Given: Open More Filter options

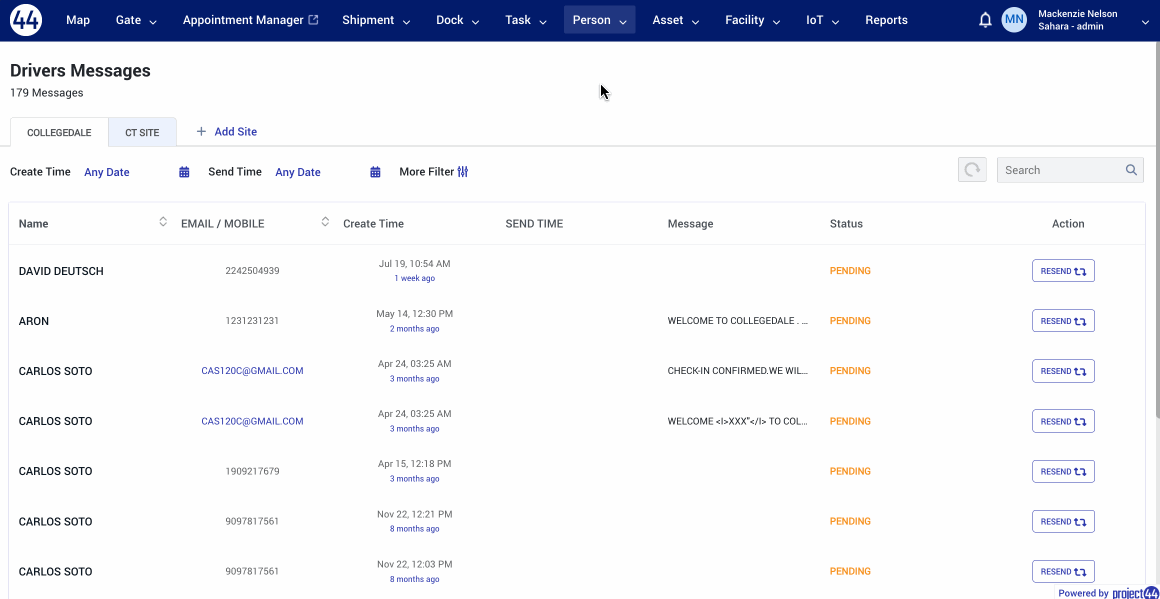Looking at the screenshot, I should pyautogui.click(x=434, y=172).
